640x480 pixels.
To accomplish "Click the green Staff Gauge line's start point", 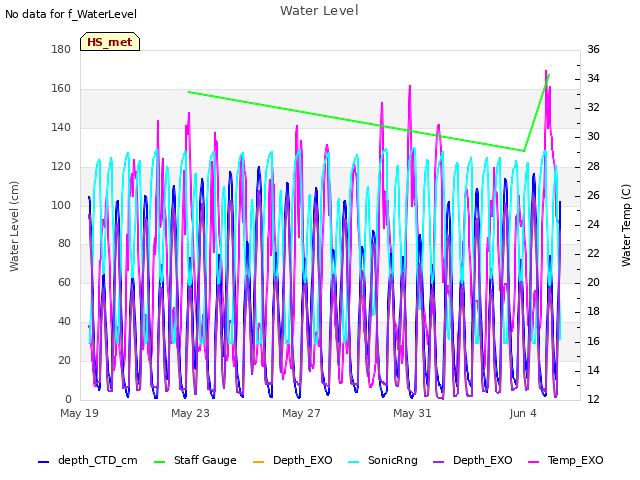I will point(189,92).
